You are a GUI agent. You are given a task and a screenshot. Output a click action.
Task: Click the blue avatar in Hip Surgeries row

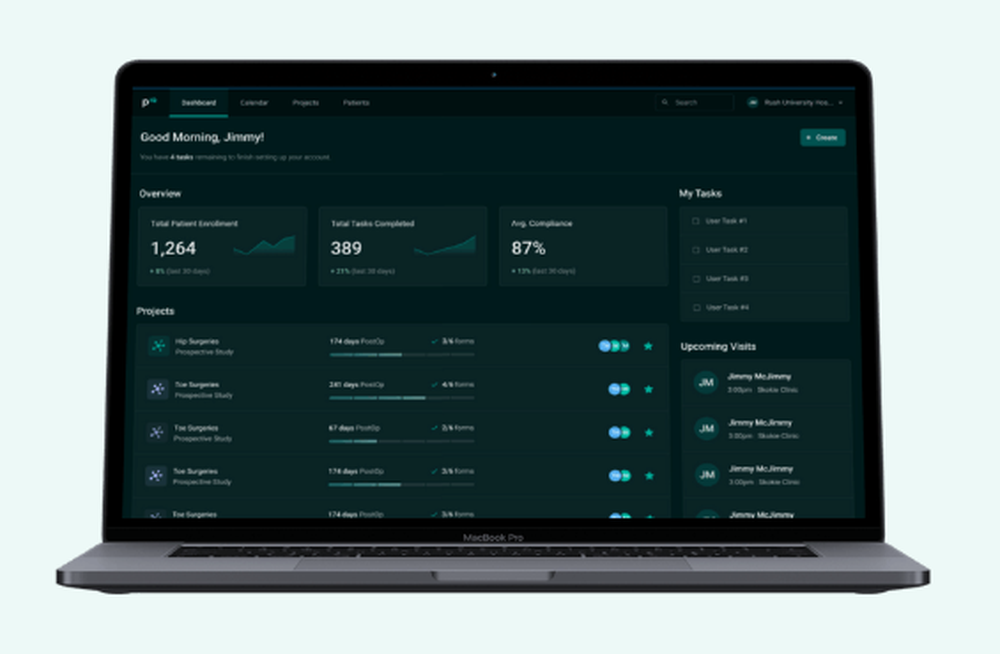(604, 346)
